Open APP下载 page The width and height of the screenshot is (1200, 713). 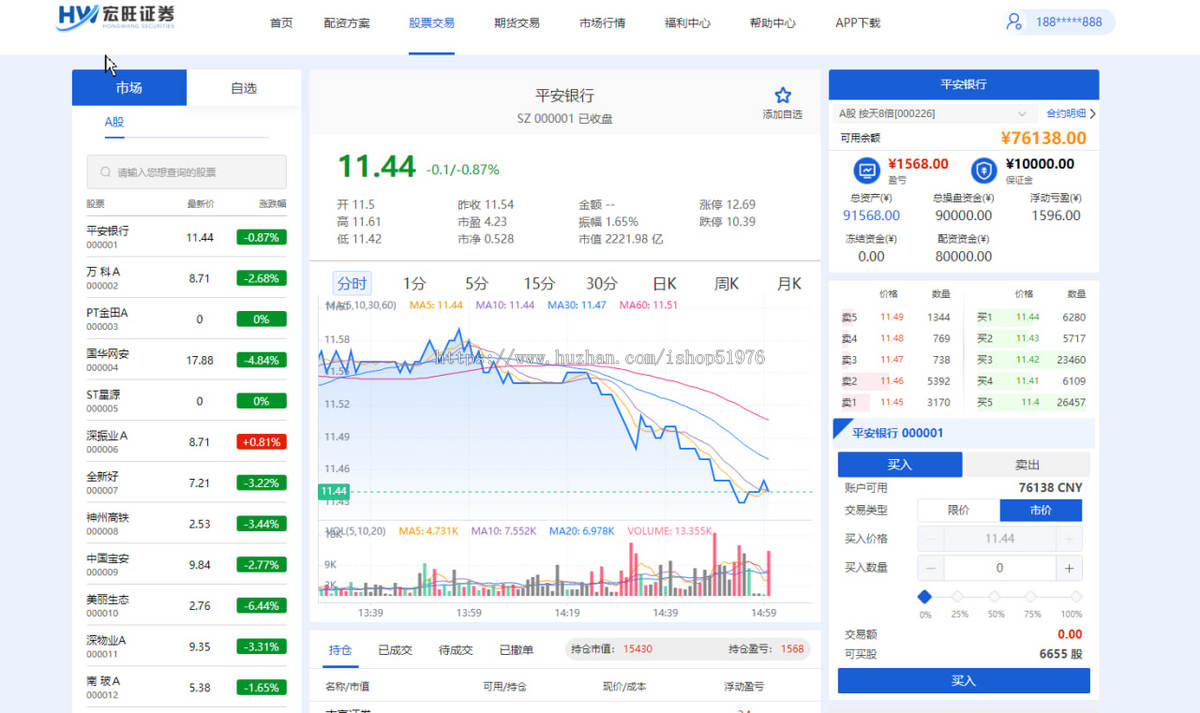[858, 22]
